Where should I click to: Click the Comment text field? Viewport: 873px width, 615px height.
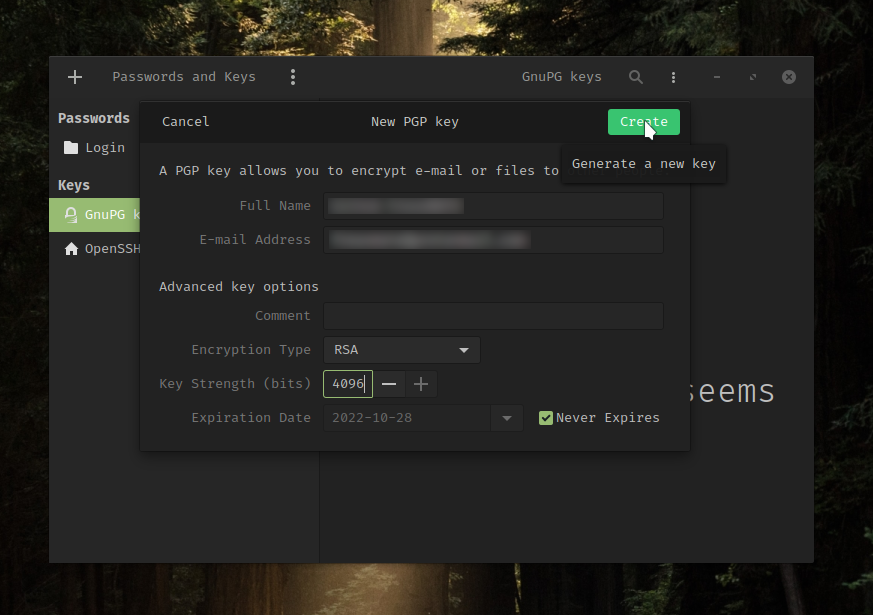click(493, 316)
